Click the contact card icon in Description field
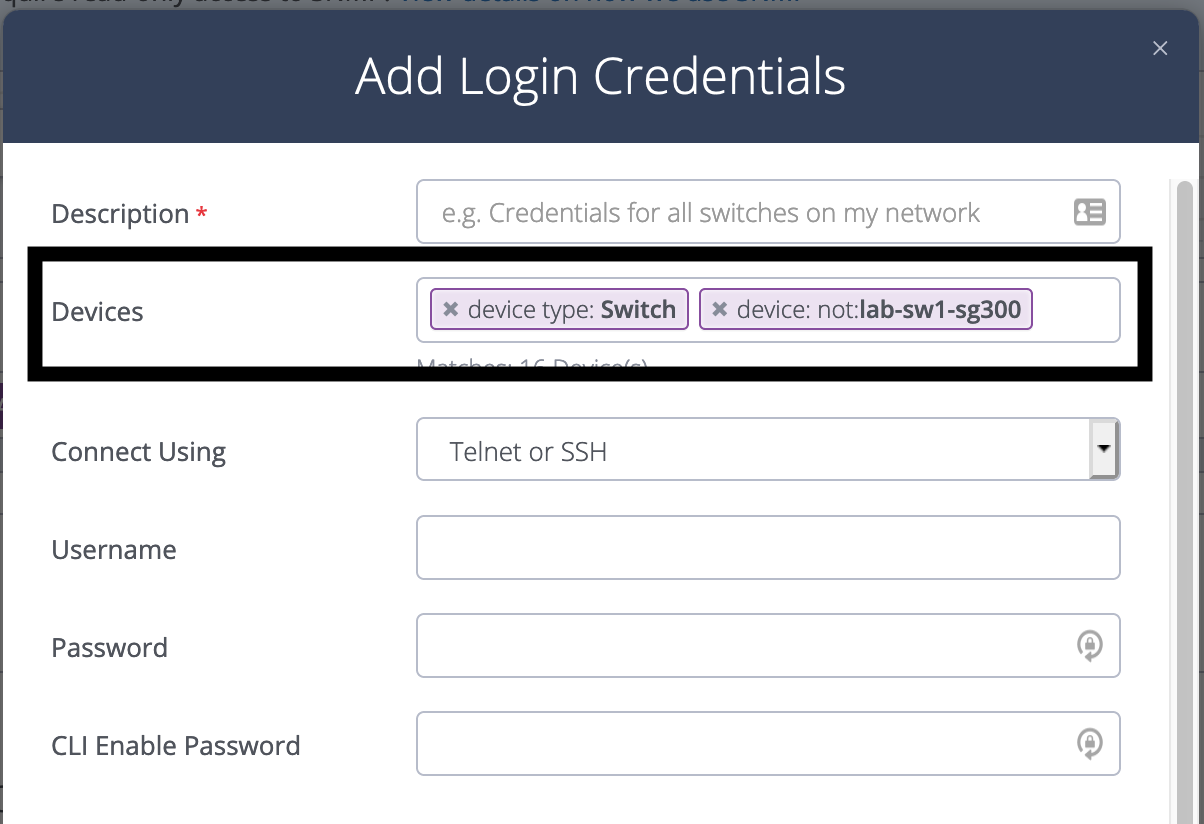The image size is (1204, 824). click(x=1089, y=212)
